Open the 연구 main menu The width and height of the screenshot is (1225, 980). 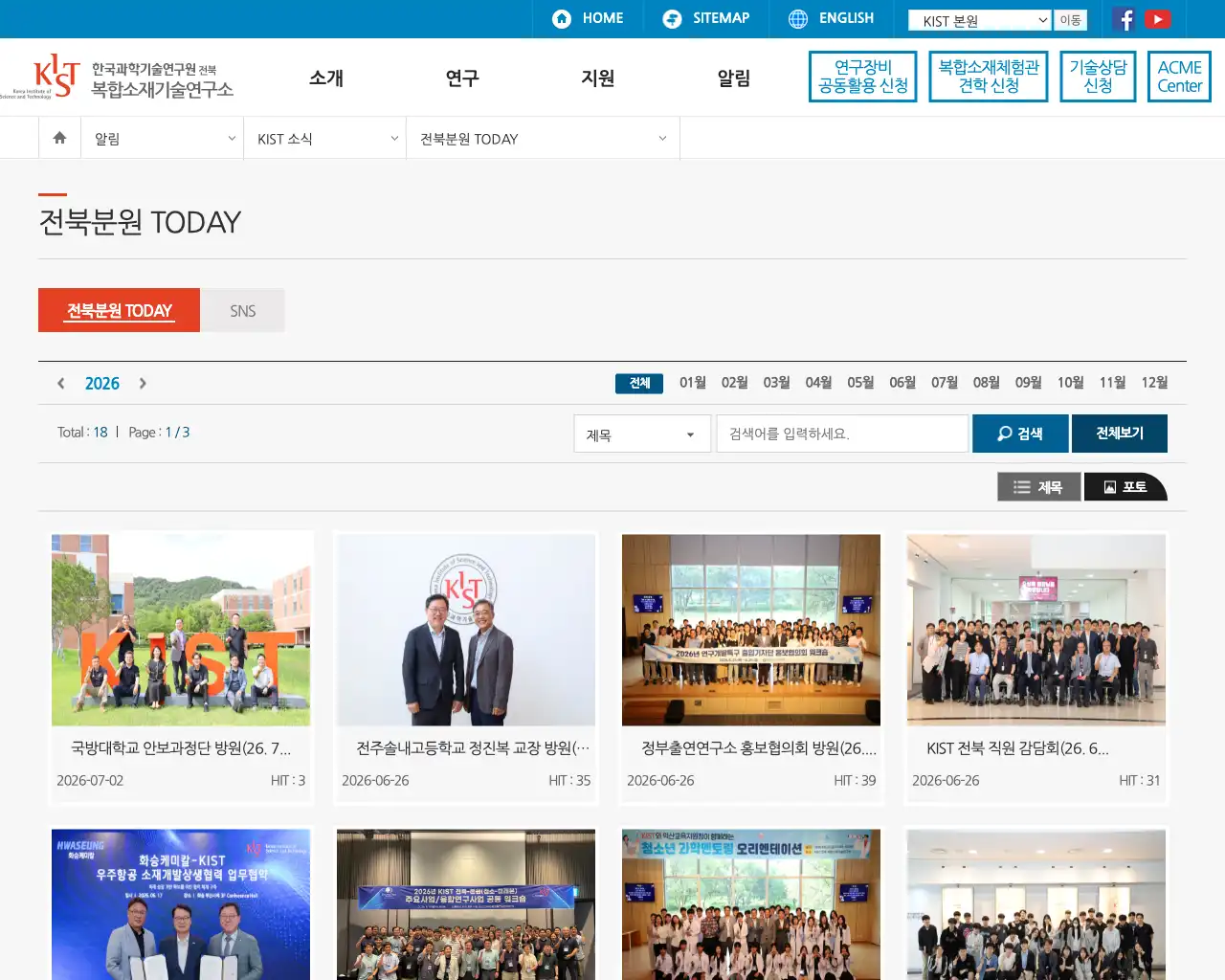462,78
